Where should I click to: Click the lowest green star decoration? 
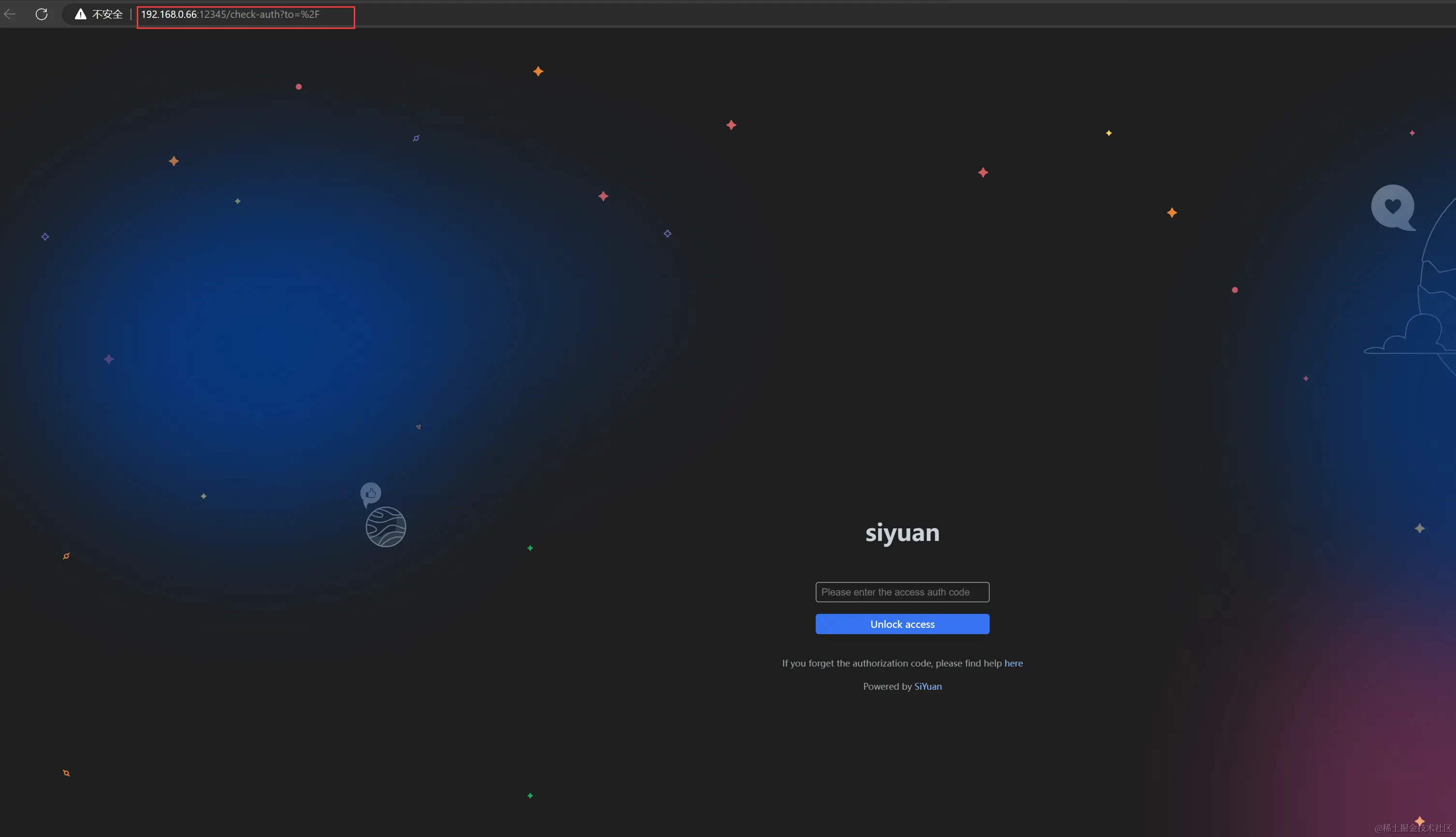pos(530,795)
